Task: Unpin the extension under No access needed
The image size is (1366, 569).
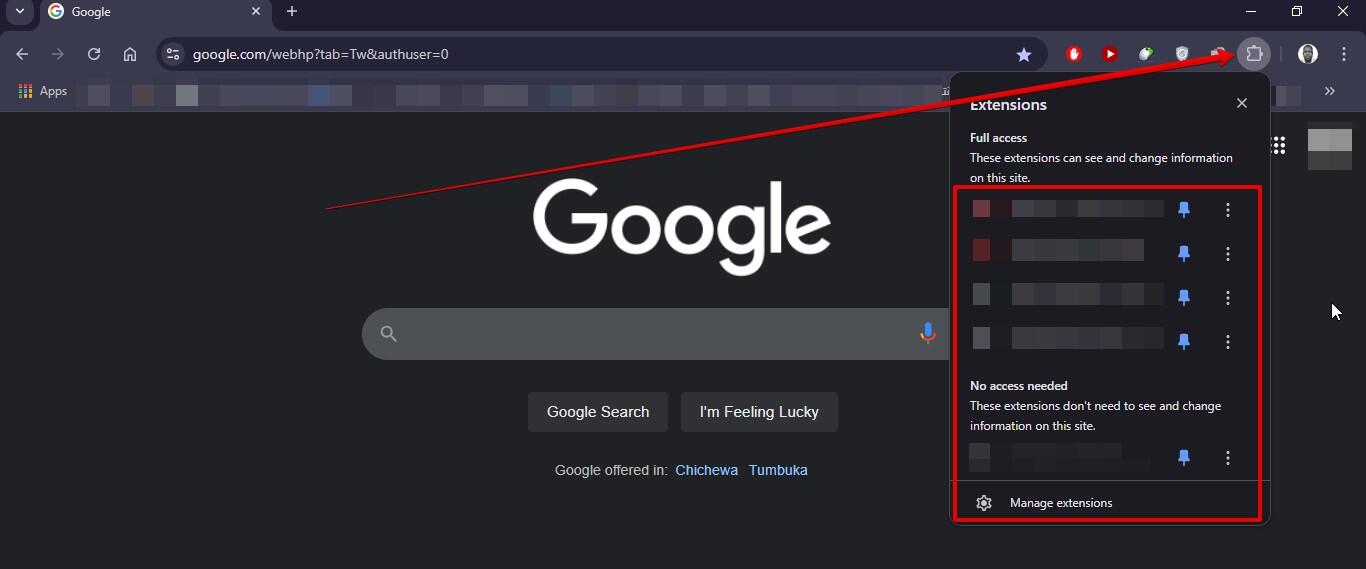Action: 1184,458
